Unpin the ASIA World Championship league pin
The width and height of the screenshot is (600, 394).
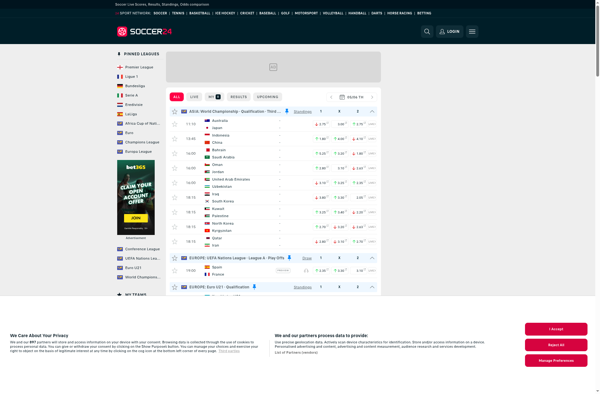287,111
